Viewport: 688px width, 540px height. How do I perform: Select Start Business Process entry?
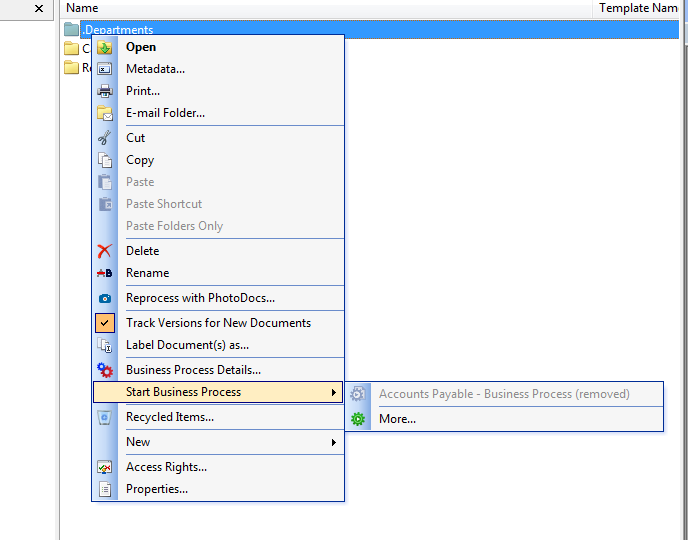[218, 392]
